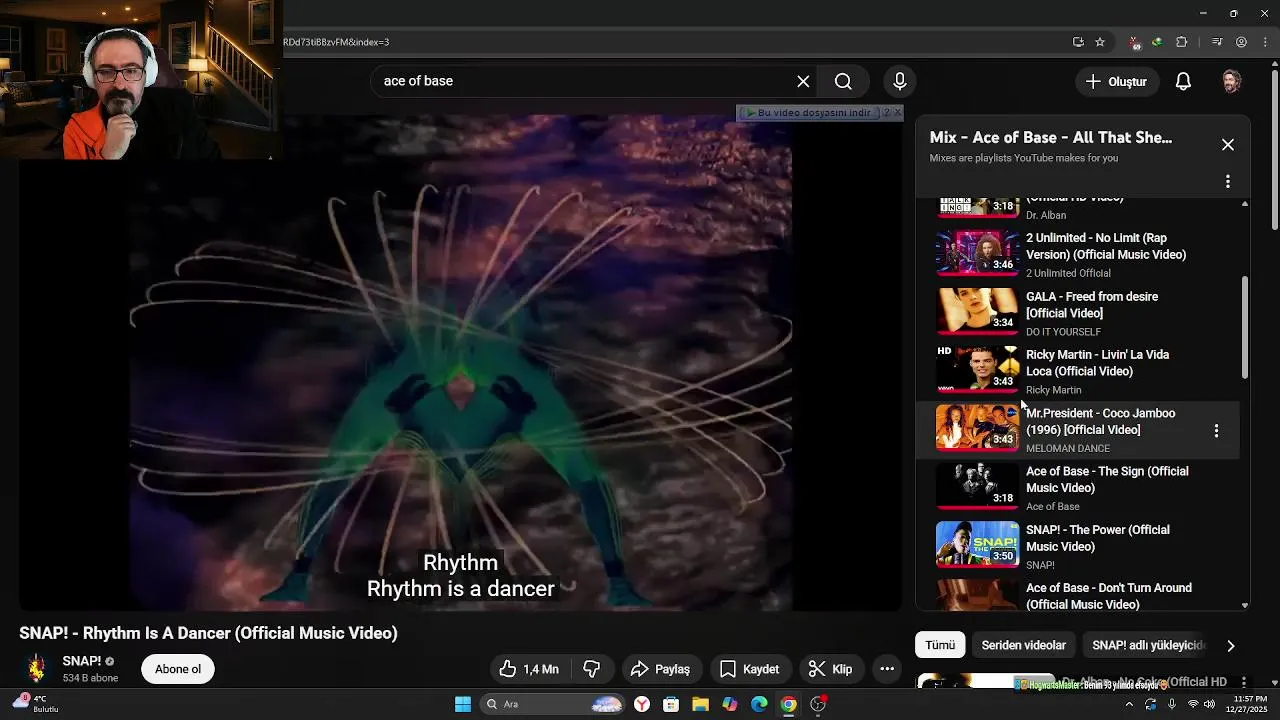
Task: Open the OBS icon in taskbar
Action: pos(818,704)
